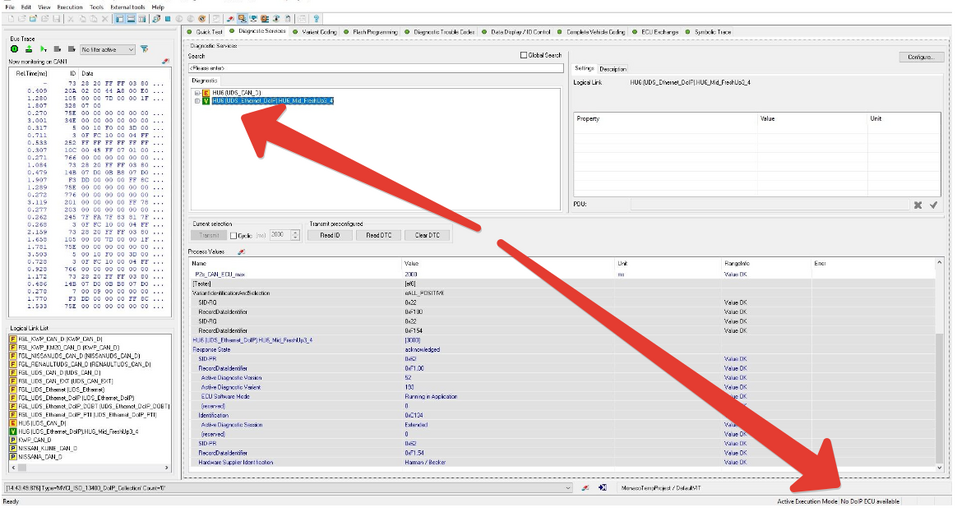Expand the HU6 (UDS_CAN_D) tree node
Viewport: 957px width, 512px height.
point(197,93)
